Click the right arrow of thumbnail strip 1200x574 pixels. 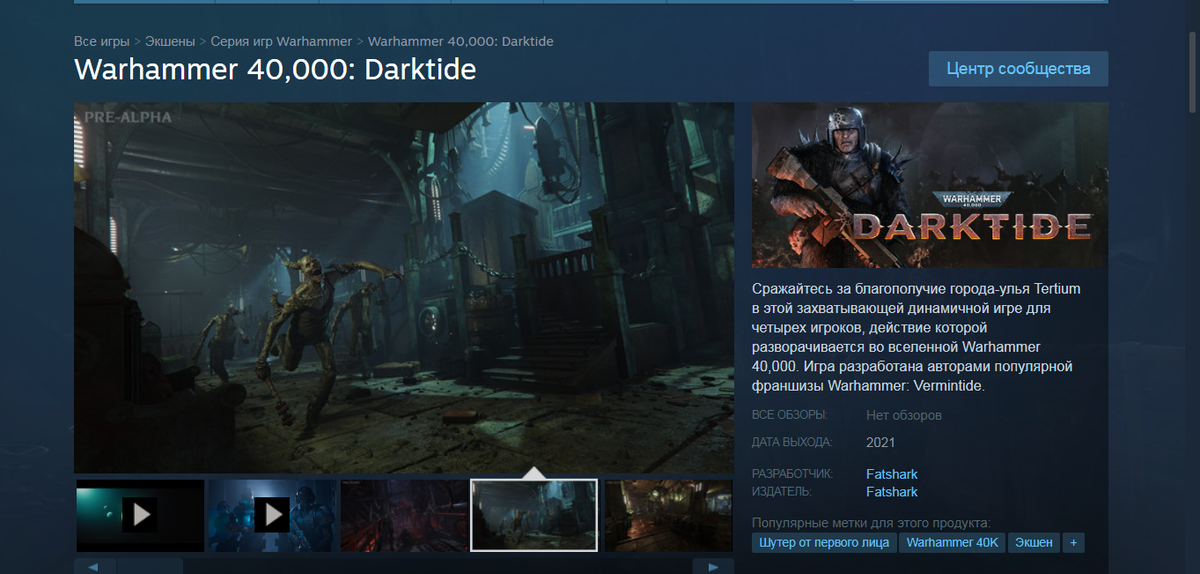(x=714, y=567)
